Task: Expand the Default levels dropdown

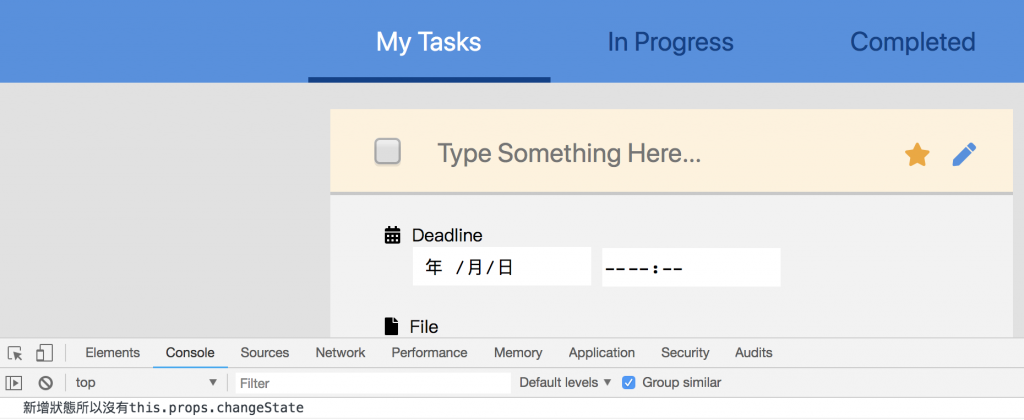Action: pyautogui.click(x=565, y=382)
